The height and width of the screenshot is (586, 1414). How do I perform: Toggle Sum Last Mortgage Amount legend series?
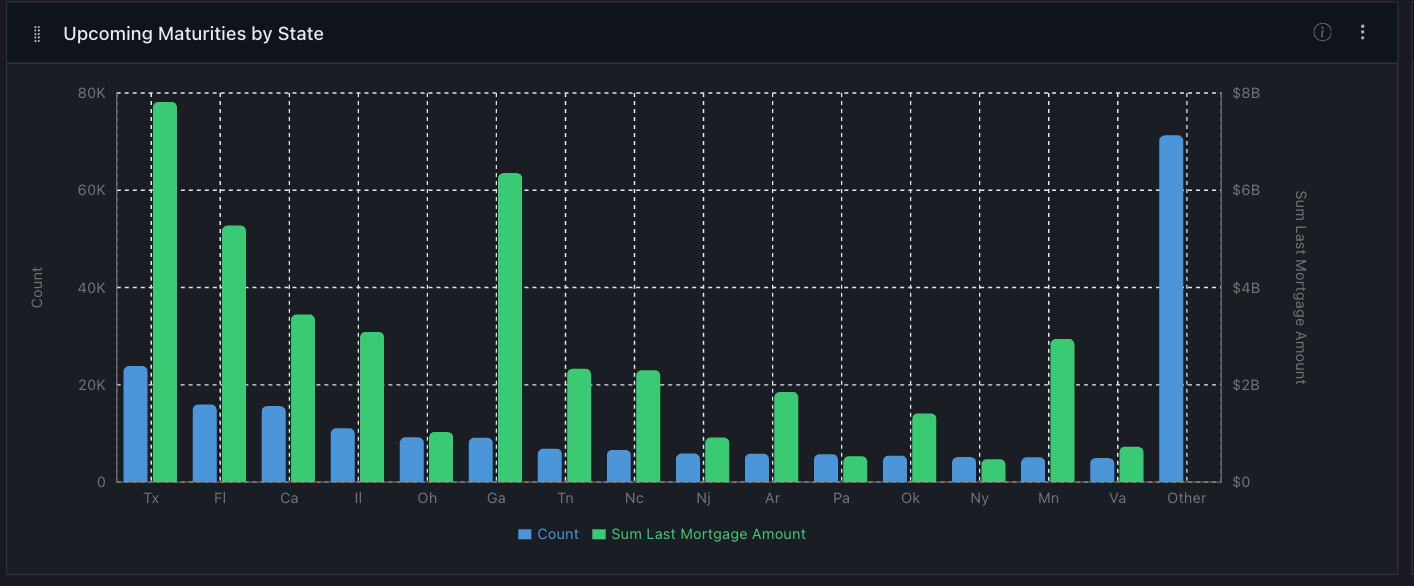(x=707, y=534)
